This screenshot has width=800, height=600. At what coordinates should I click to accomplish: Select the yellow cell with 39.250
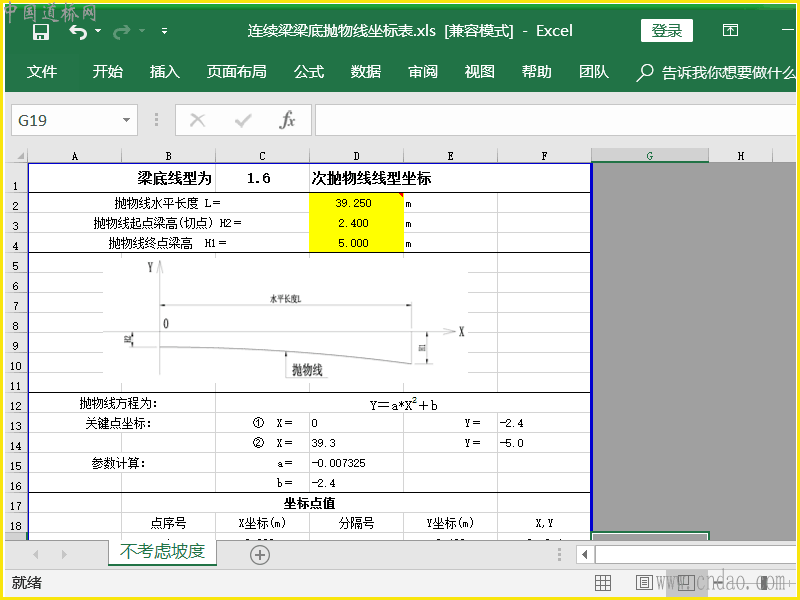click(356, 203)
